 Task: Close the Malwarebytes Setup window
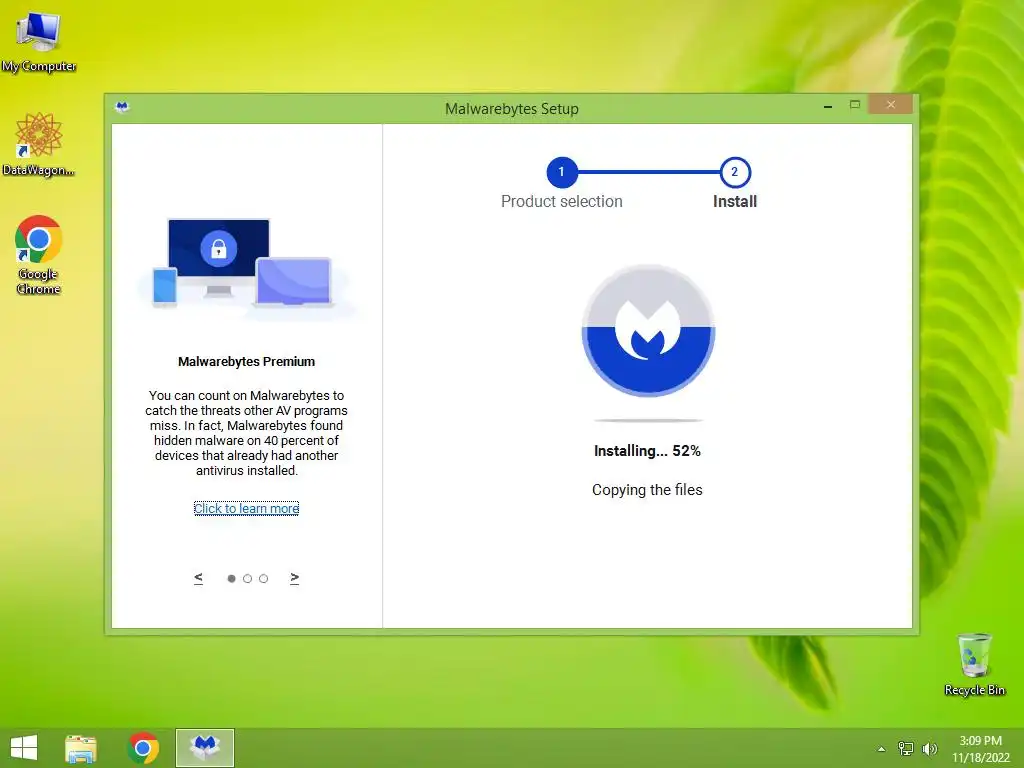(890, 104)
